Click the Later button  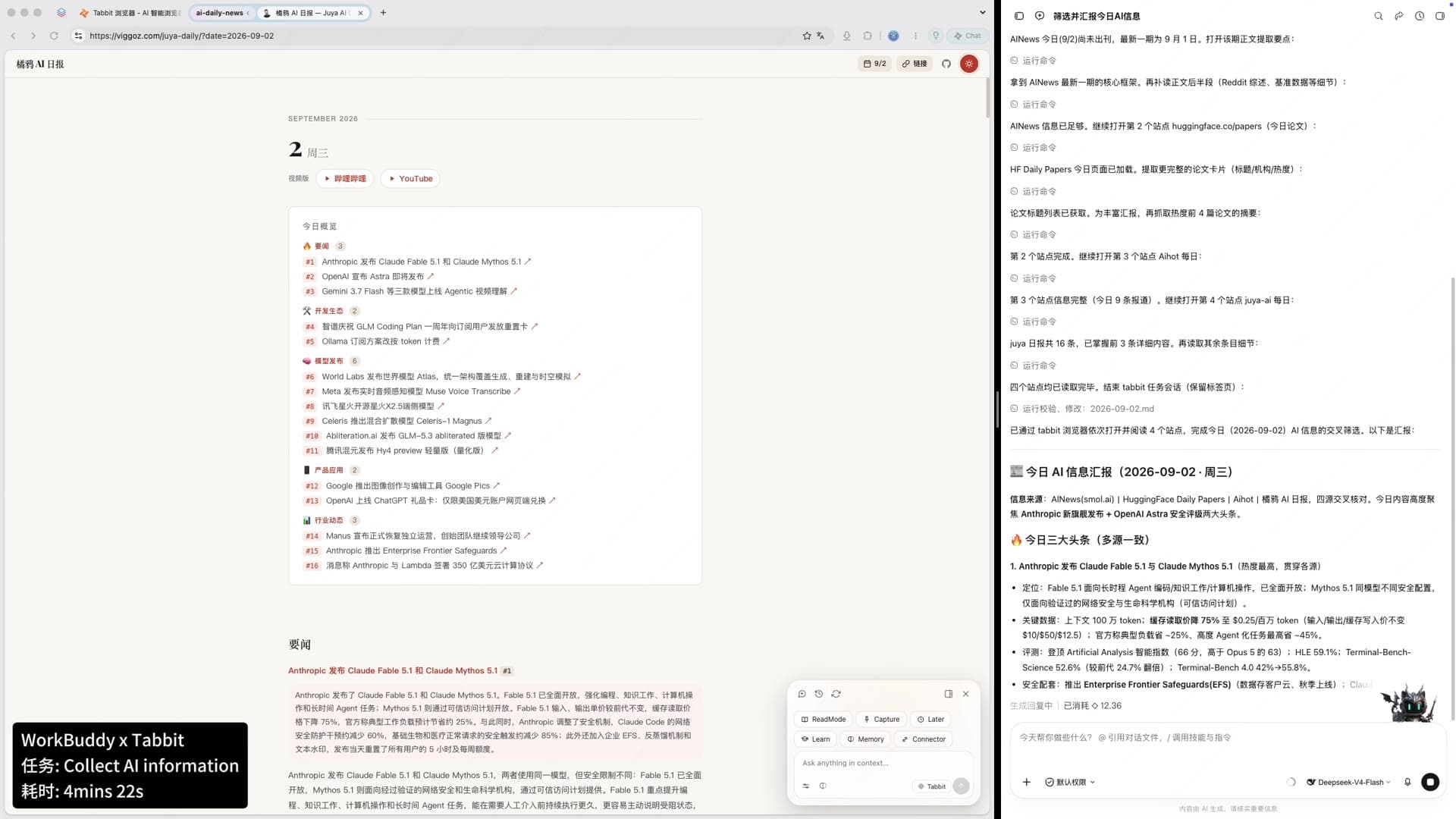click(931, 720)
